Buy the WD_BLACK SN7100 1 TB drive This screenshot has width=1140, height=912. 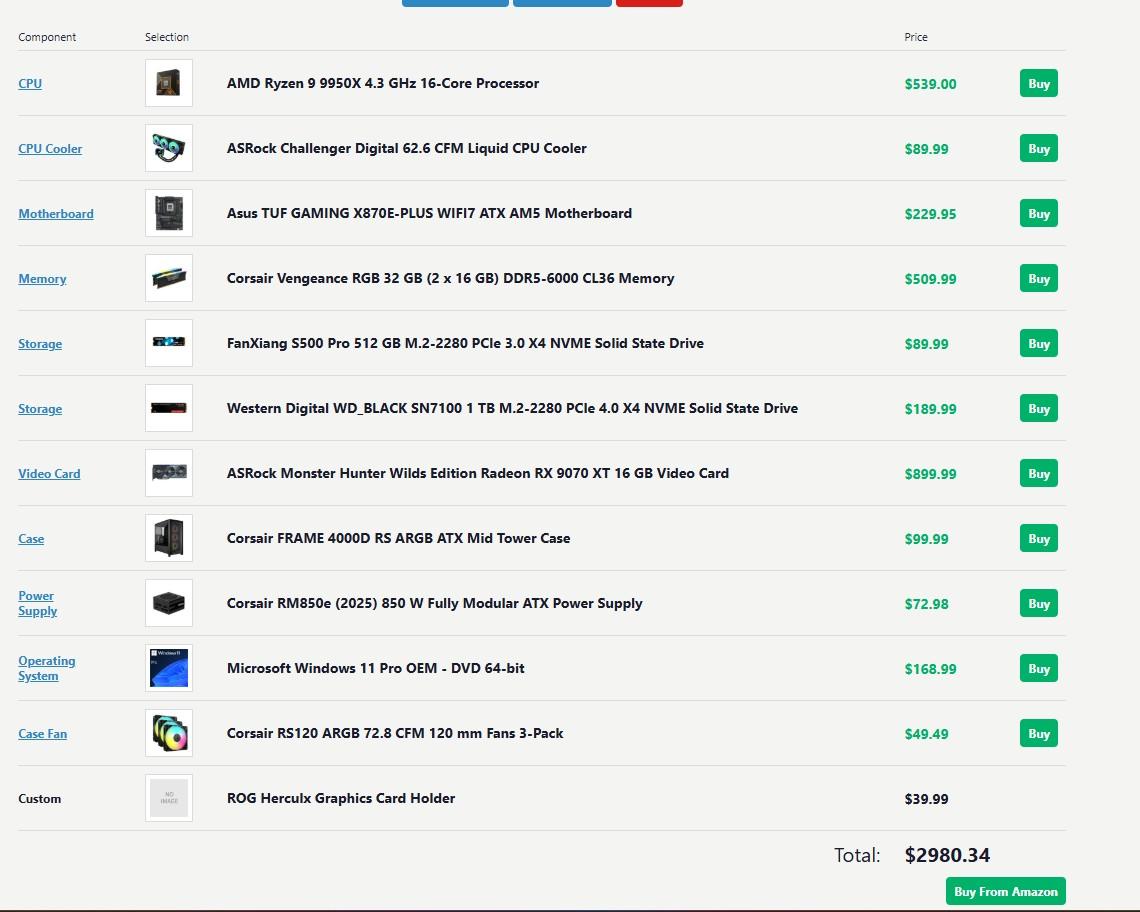pyautogui.click(x=1038, y=408)
